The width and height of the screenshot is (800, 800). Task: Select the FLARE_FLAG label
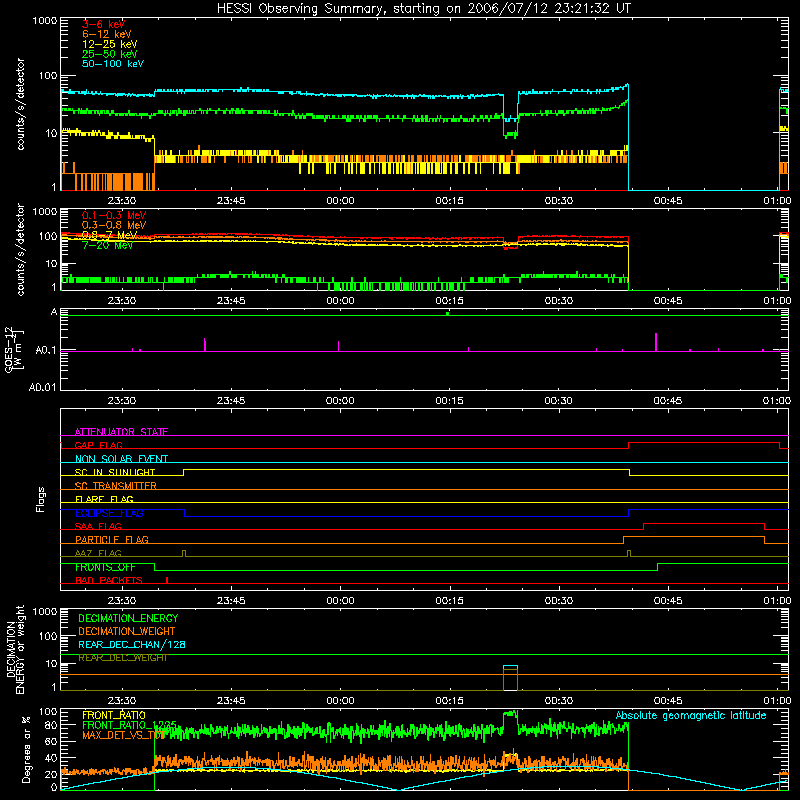[104, 499]
